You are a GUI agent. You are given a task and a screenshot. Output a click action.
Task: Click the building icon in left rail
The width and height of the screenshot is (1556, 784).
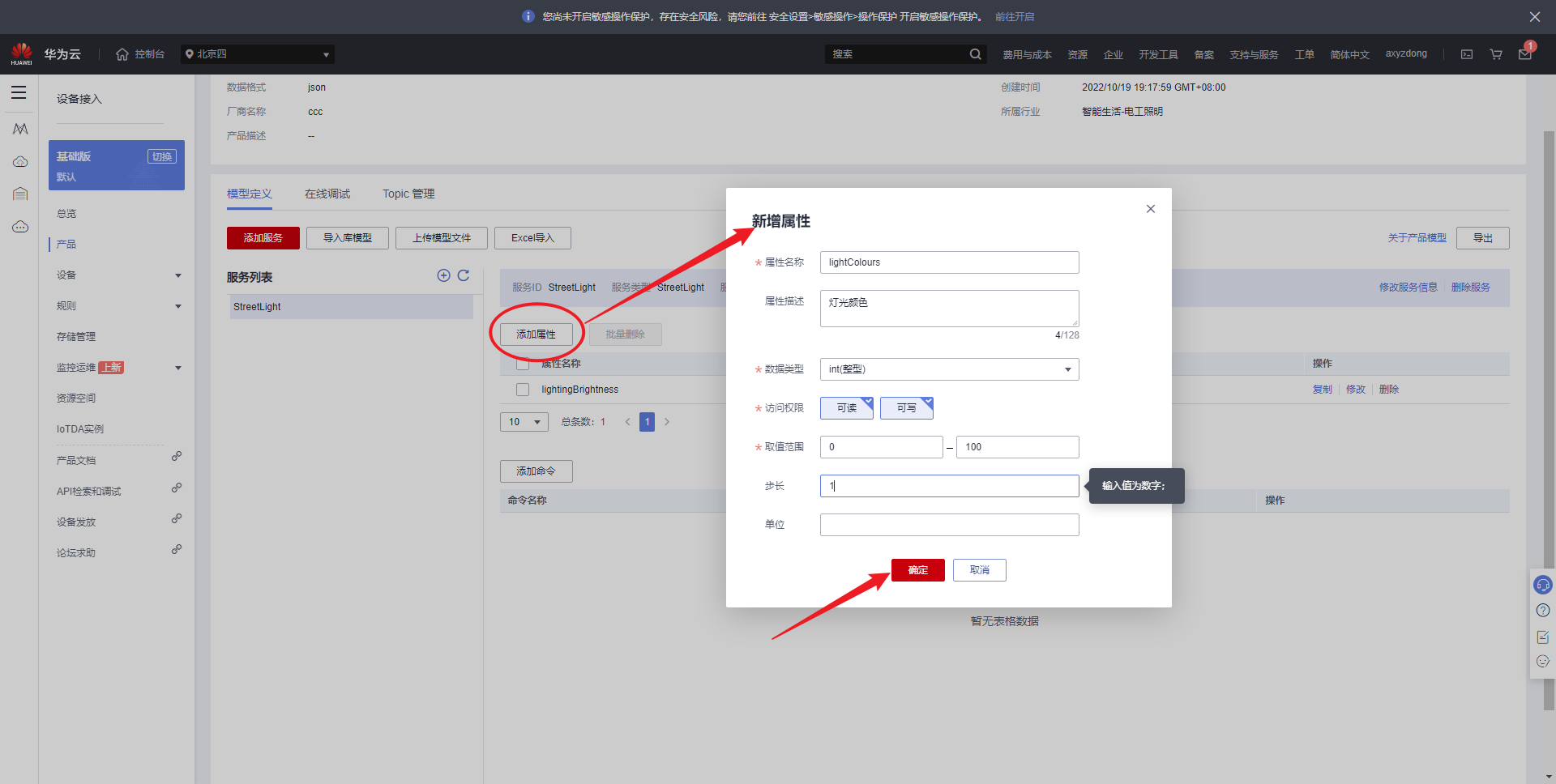(20, 194)
